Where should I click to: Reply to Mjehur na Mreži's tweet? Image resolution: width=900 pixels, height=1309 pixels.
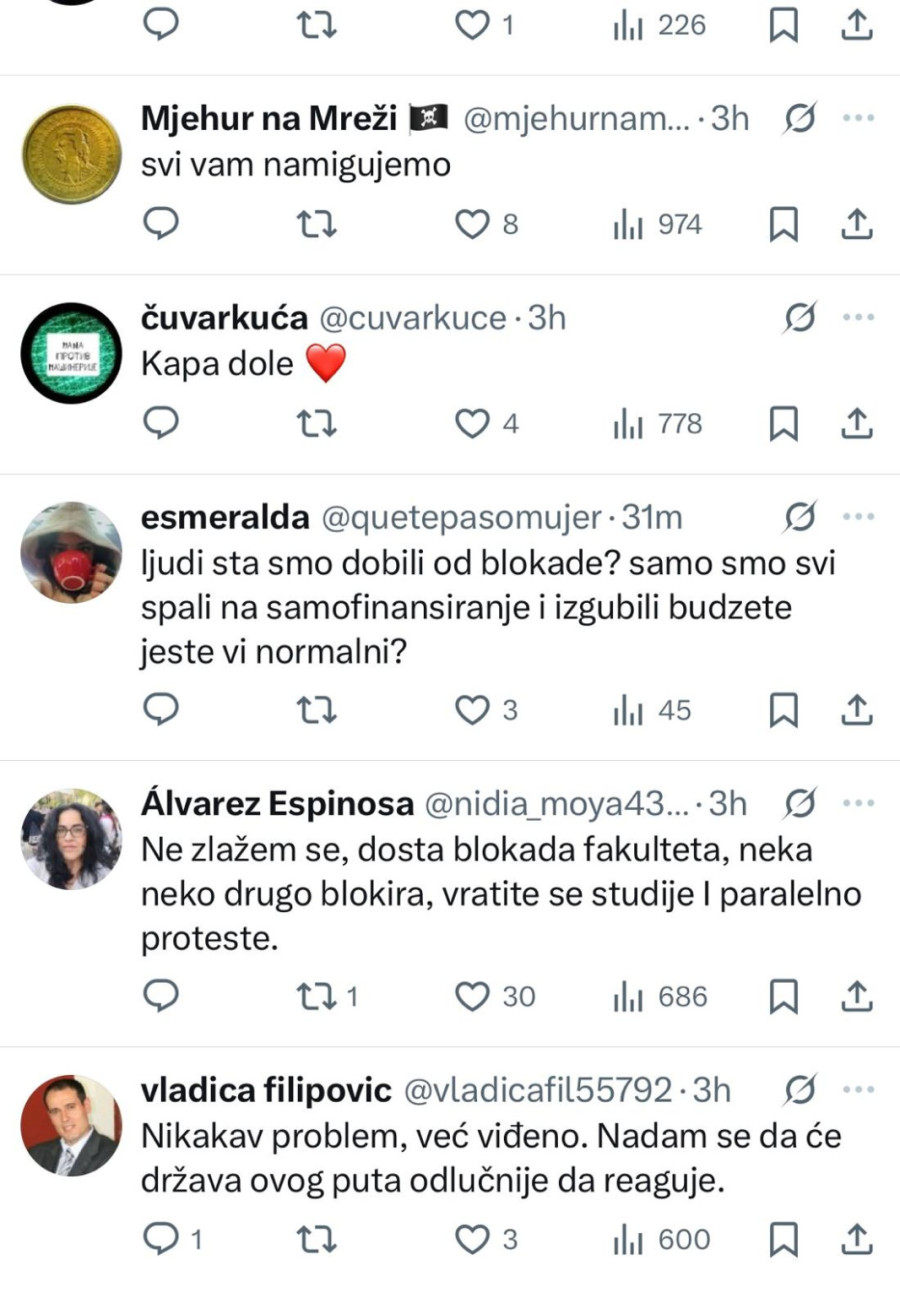tap(161, 225)
